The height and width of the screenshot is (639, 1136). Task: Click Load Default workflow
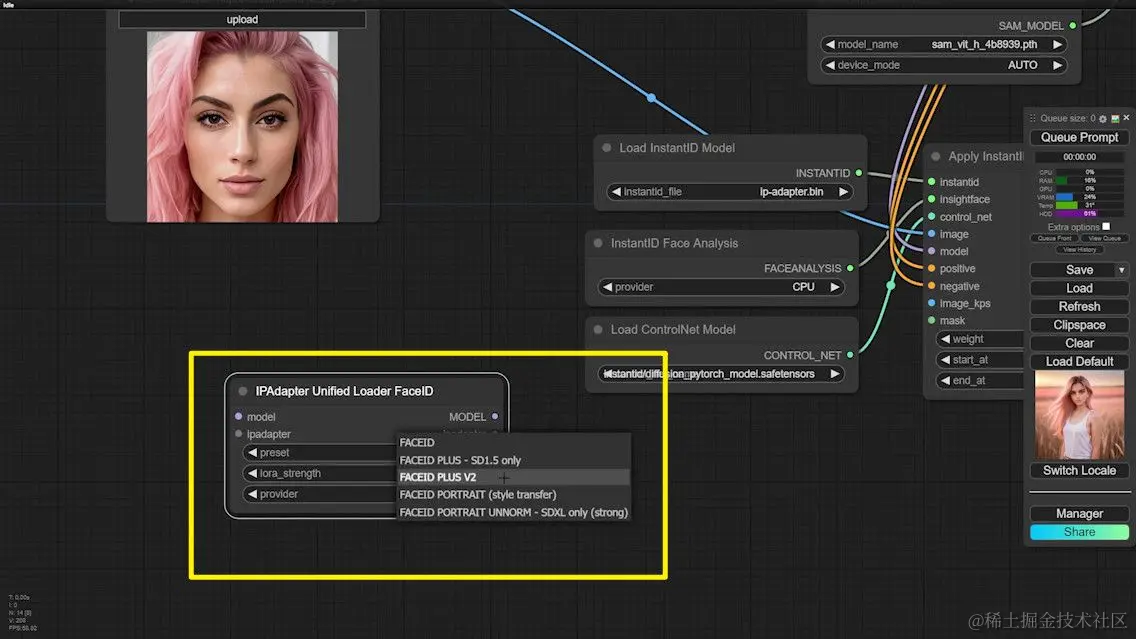point(1079,362)
